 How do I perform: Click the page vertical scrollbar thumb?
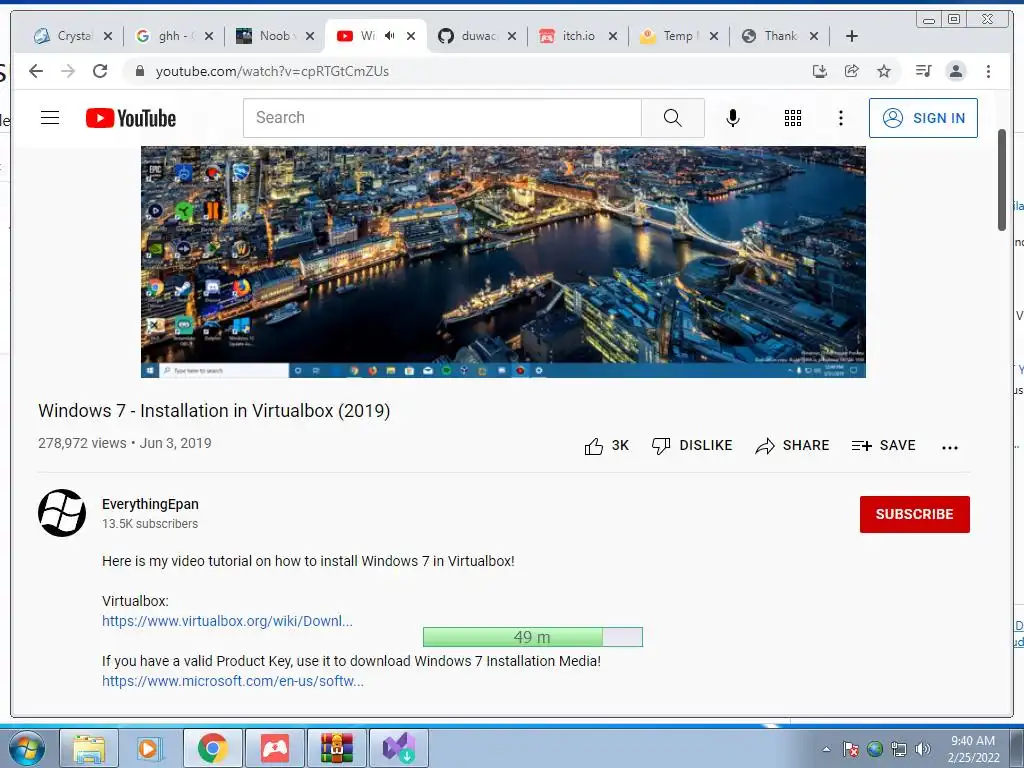tap(1002, 180)
